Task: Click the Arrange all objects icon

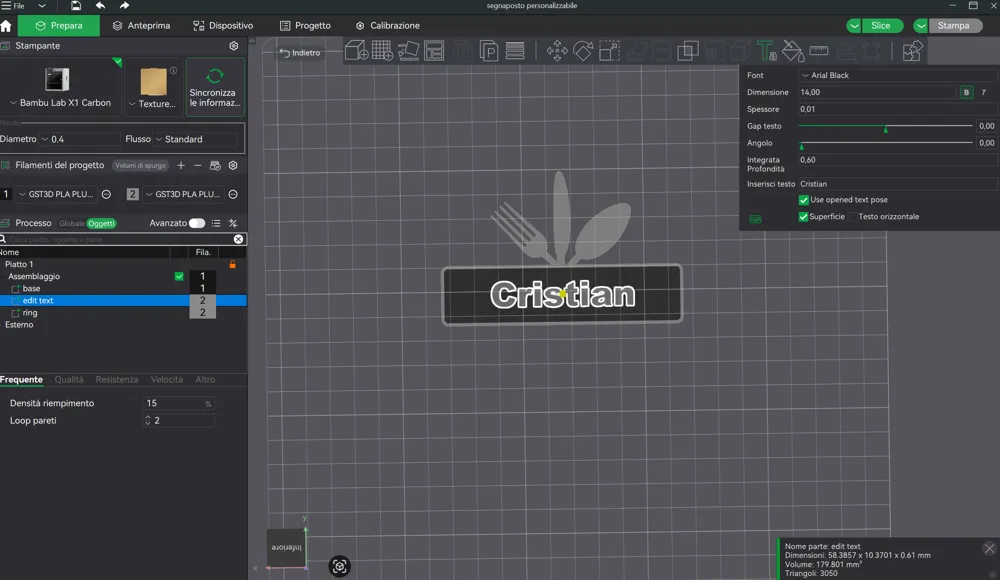Action: click(x=434, y=50)
